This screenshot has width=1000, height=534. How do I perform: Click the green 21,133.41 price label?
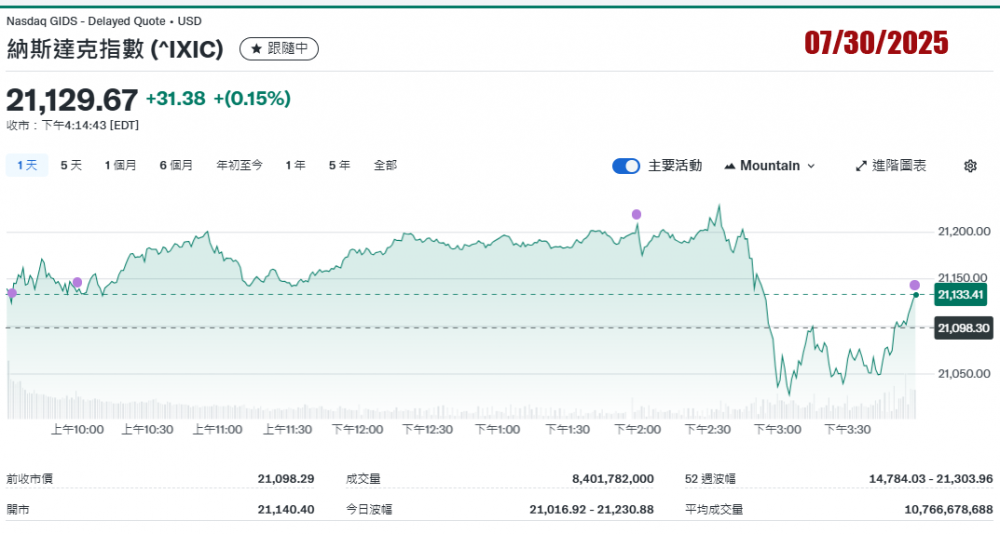(x=961, y=294)
